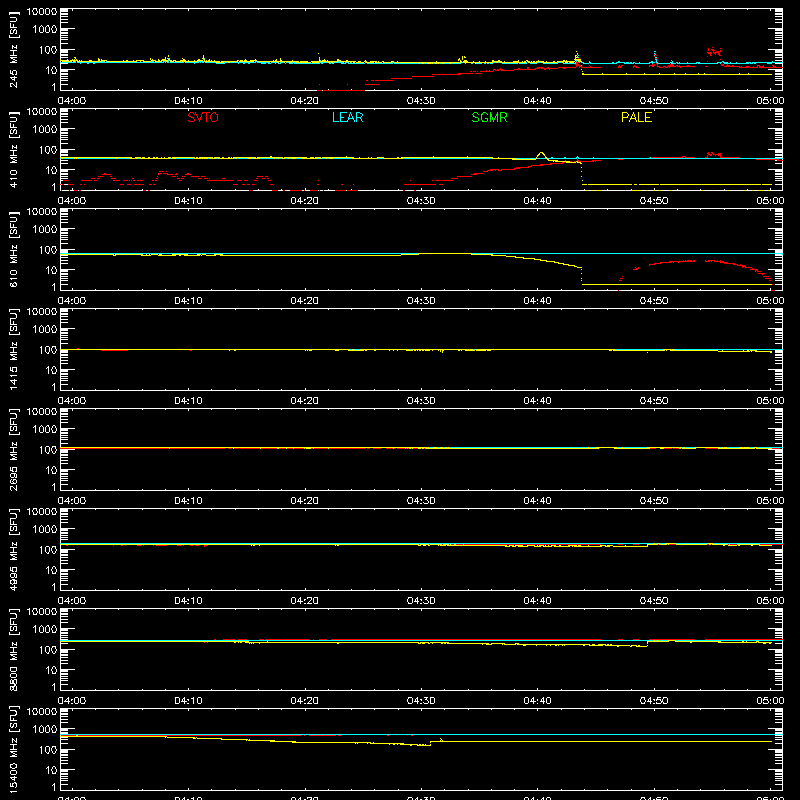Click 04:00 tick below the 245 MHz plot

[72, 101]
